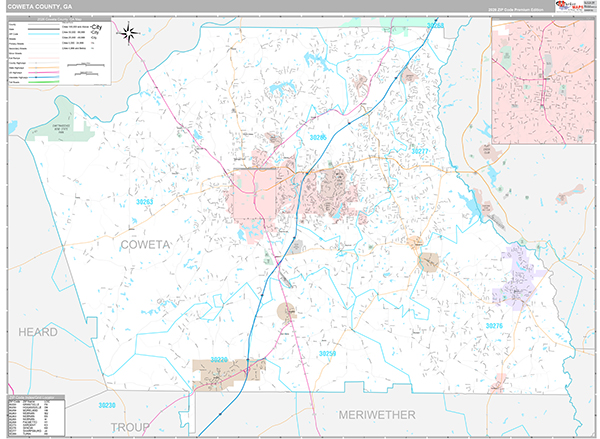This screenshot has height=439, width=600.
Task: Select the MERIWETHER county name label
Action: pos(377,415)
